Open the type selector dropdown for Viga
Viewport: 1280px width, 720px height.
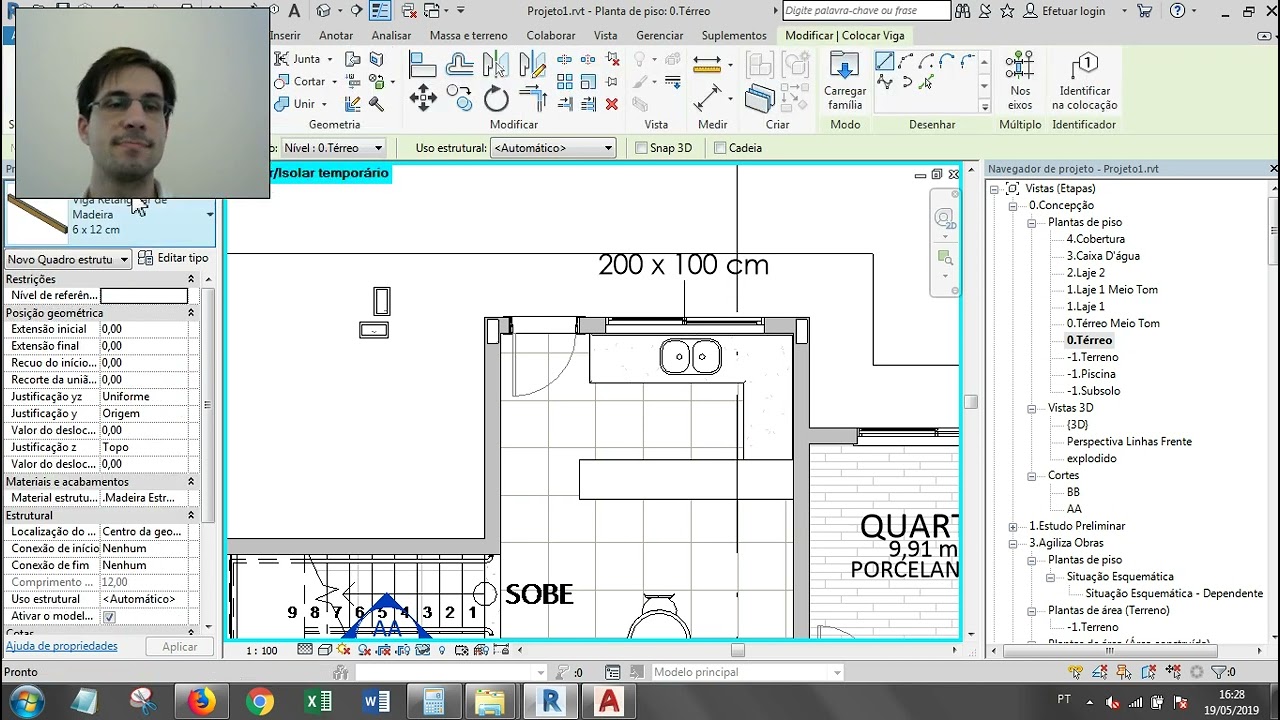pos(210,214)
